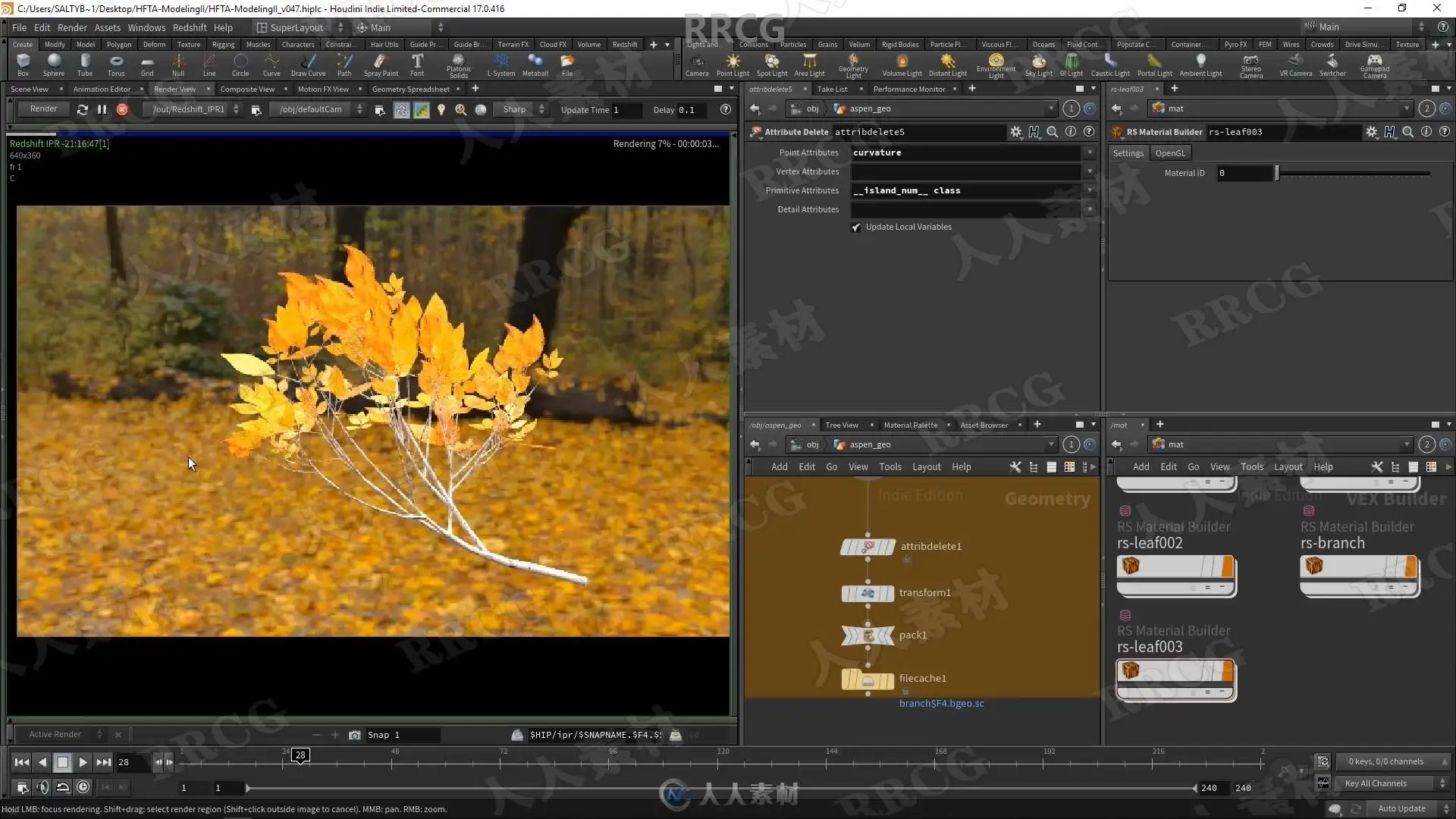Select the Sphere shelf tool
The image size is (1456, 819).
(x=53, y=64)
